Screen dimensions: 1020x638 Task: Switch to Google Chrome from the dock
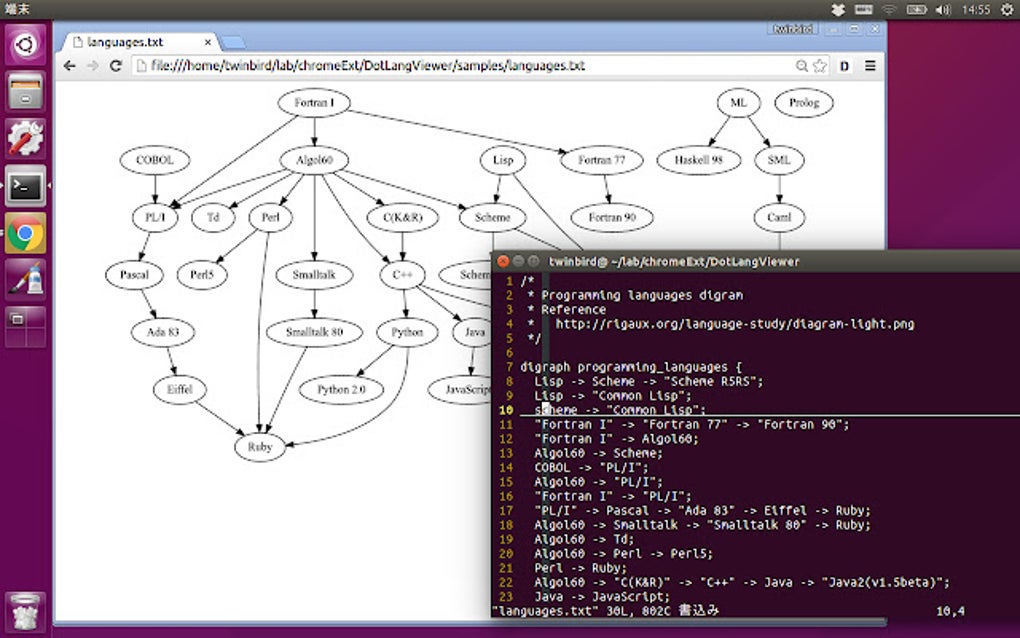(x=25, y=233)
